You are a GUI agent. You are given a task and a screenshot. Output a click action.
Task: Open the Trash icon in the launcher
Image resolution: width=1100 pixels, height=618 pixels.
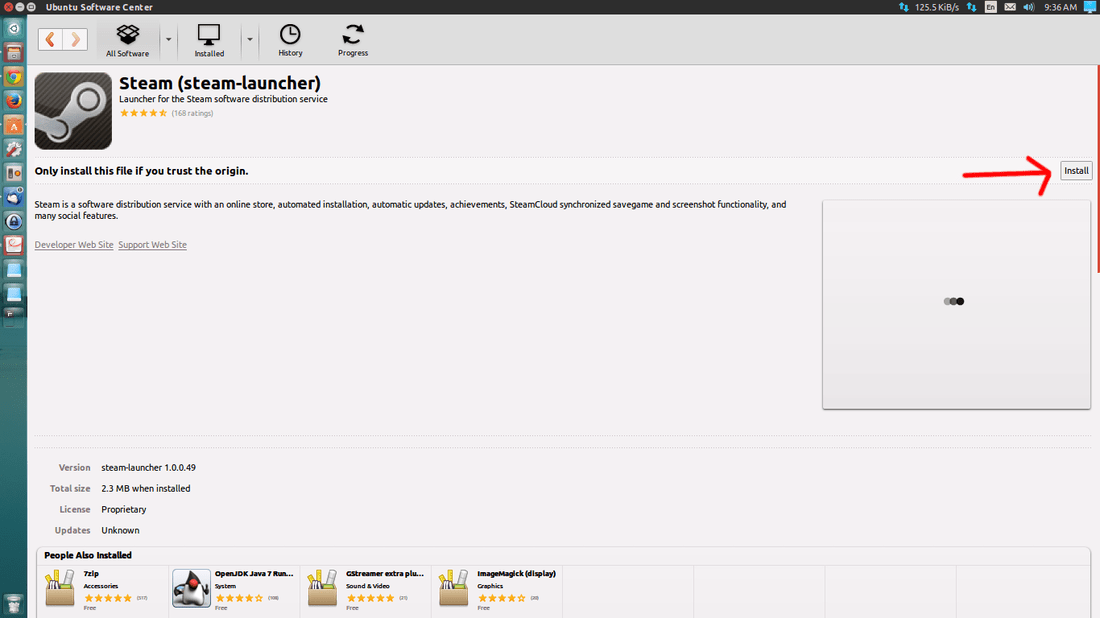click(13, 604)
